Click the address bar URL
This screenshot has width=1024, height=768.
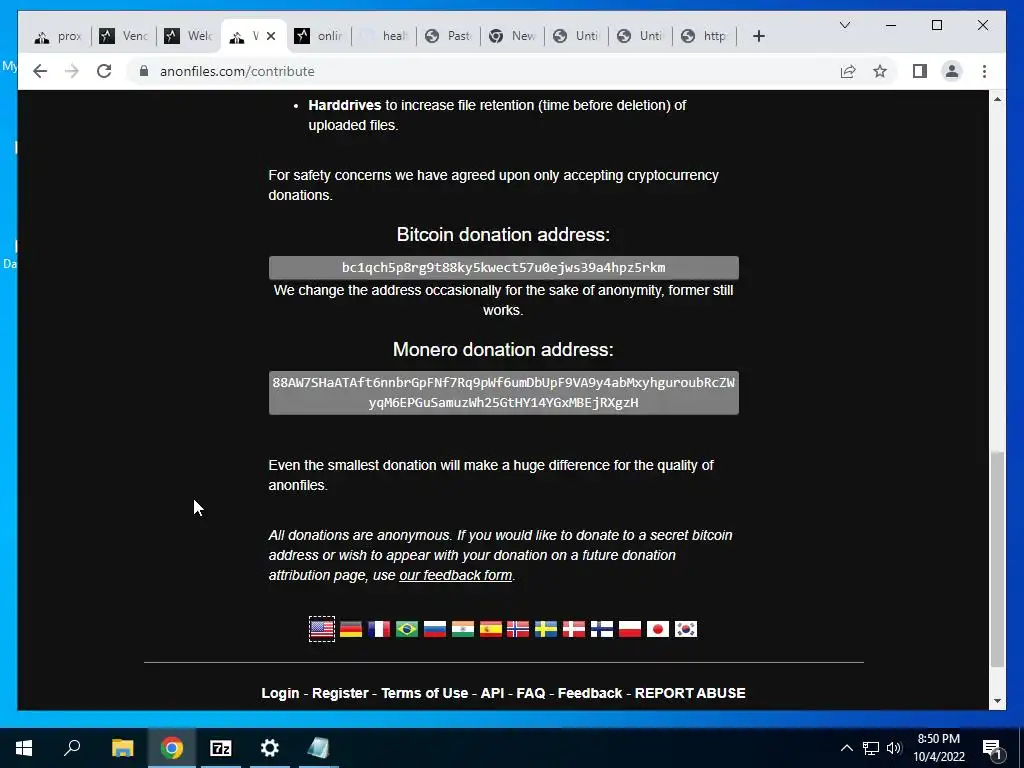(x=237, y=71)
